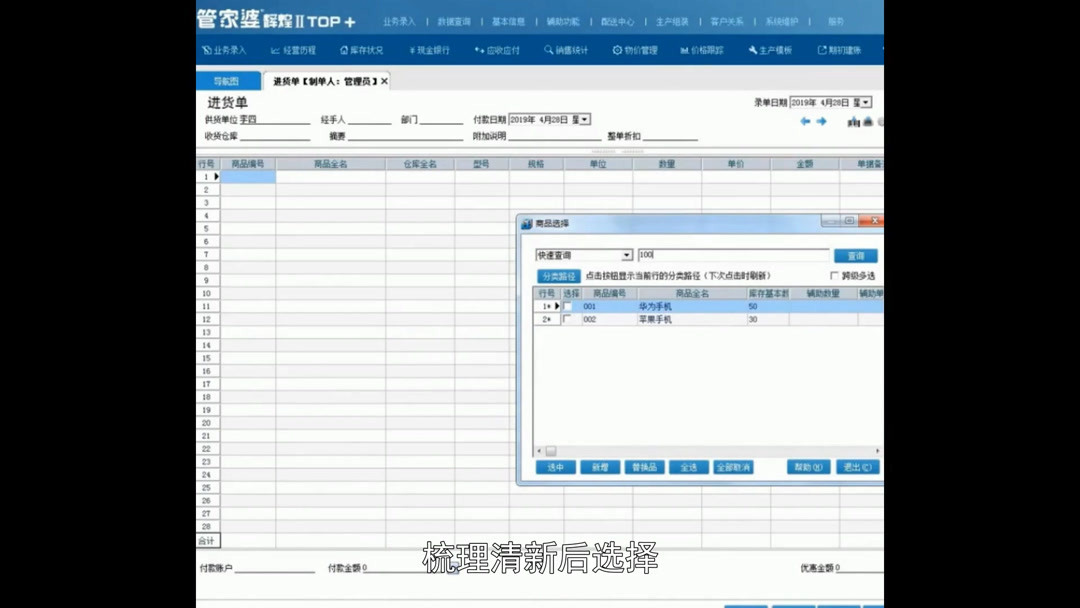Open the 快速查询 search type dropdown
Screen dimensions: 1080x608
628,254
